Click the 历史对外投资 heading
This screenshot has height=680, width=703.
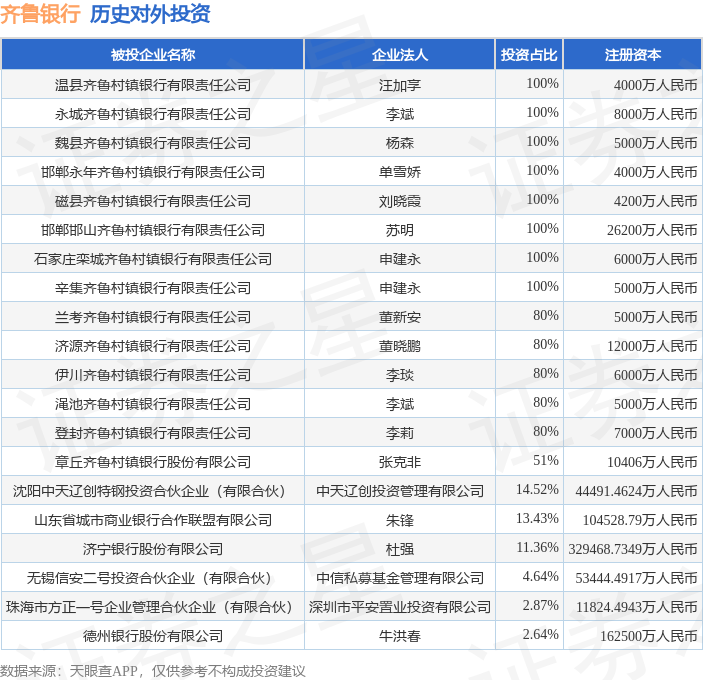coord(150,14)
